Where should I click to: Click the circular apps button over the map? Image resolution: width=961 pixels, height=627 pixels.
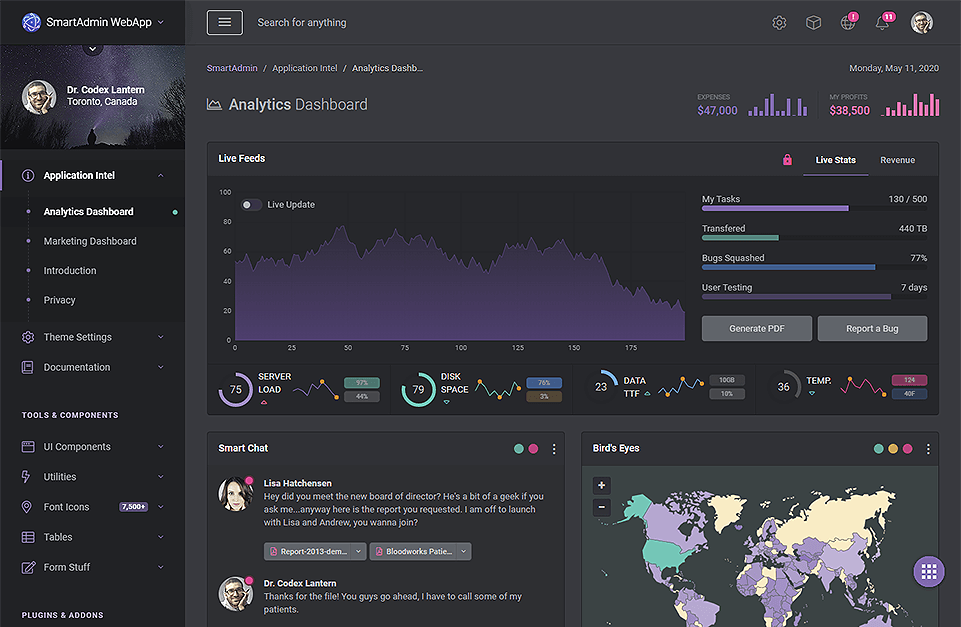[x=928, y=571]
